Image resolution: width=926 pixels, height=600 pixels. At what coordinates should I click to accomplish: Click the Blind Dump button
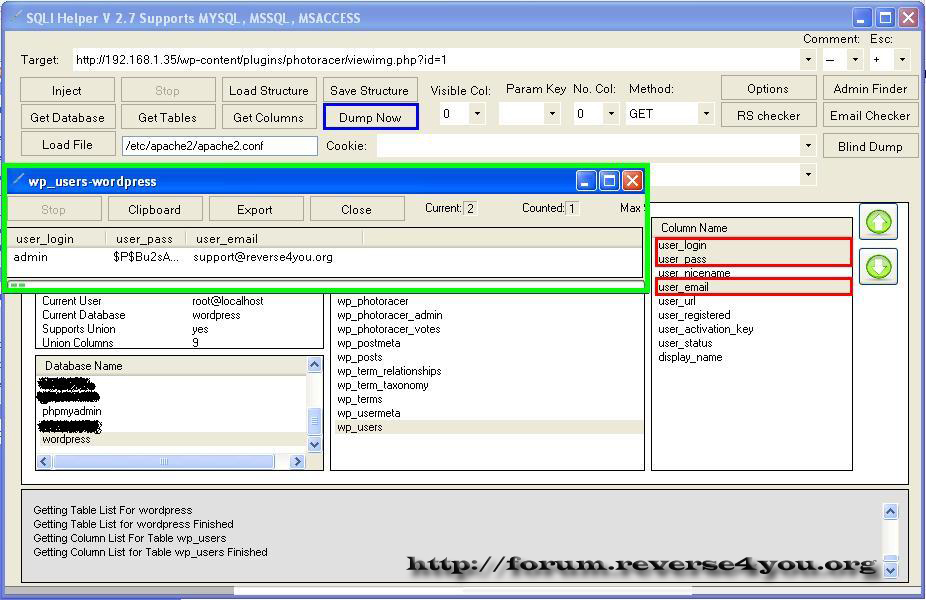[x=870, y=146]
